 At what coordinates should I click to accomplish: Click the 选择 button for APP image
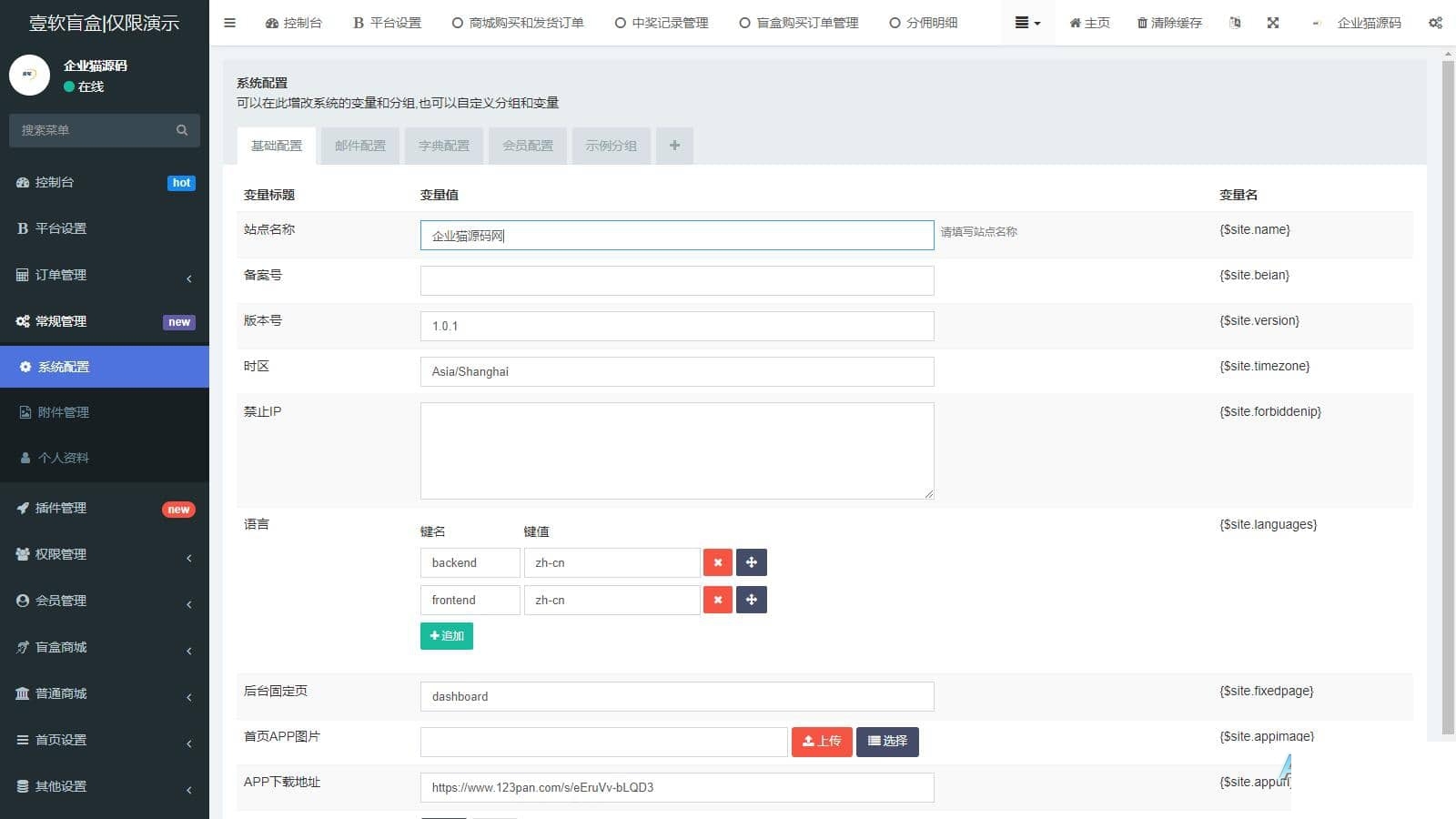click(x=887, y=742)
